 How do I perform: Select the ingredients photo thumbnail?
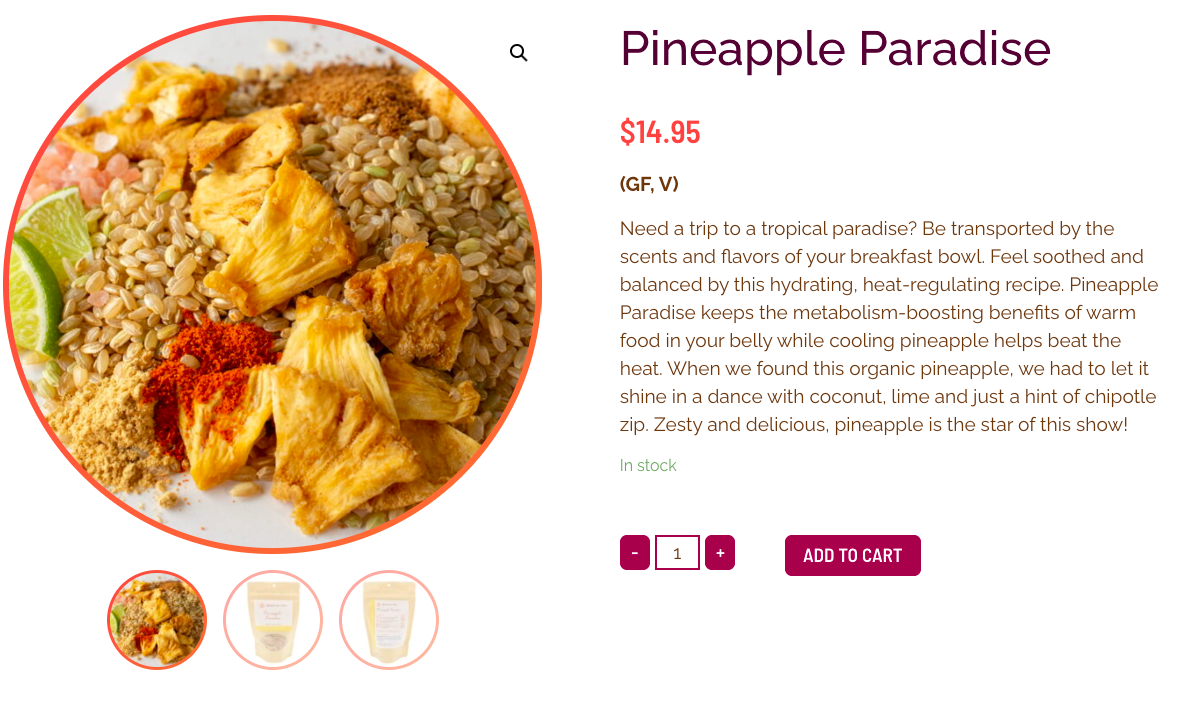coord(157,620)
